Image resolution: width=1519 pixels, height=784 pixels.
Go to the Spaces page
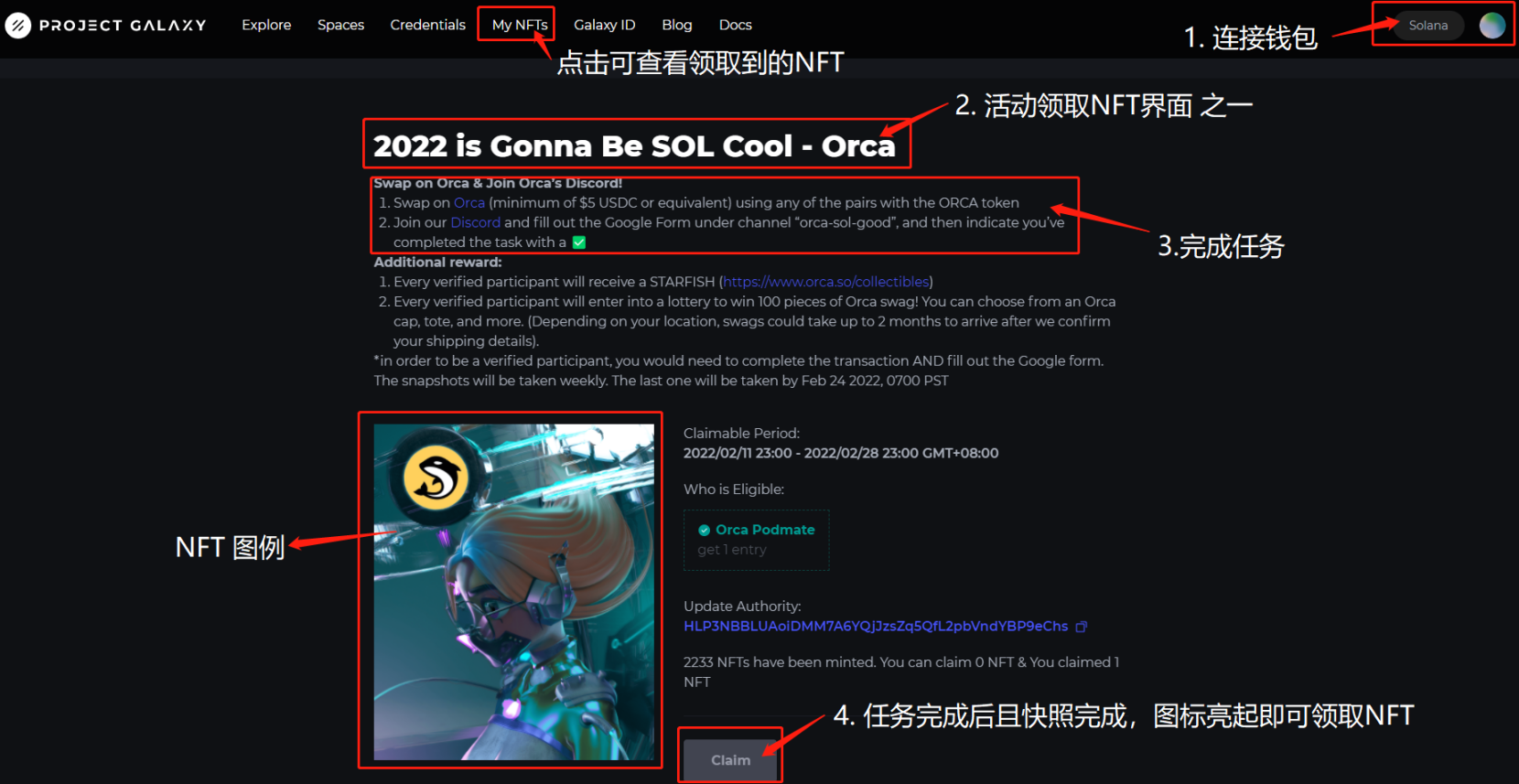coord(340,25)
